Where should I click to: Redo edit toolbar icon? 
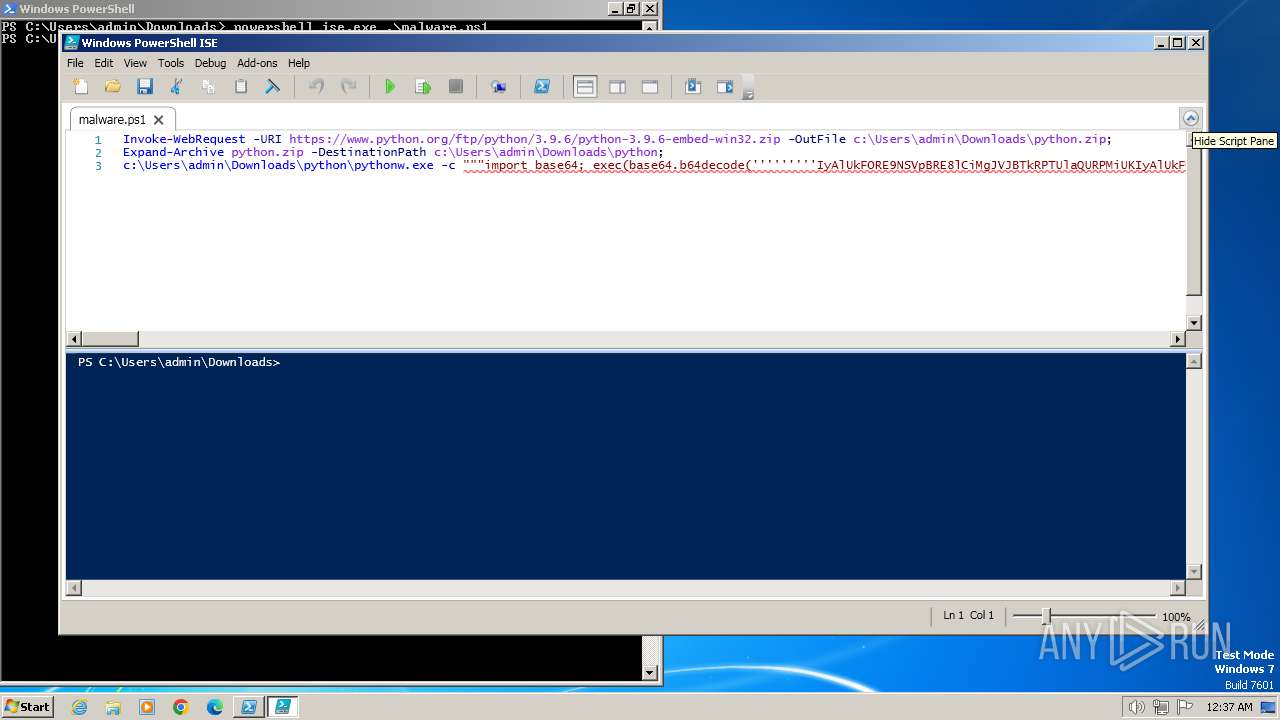point(348,87)
